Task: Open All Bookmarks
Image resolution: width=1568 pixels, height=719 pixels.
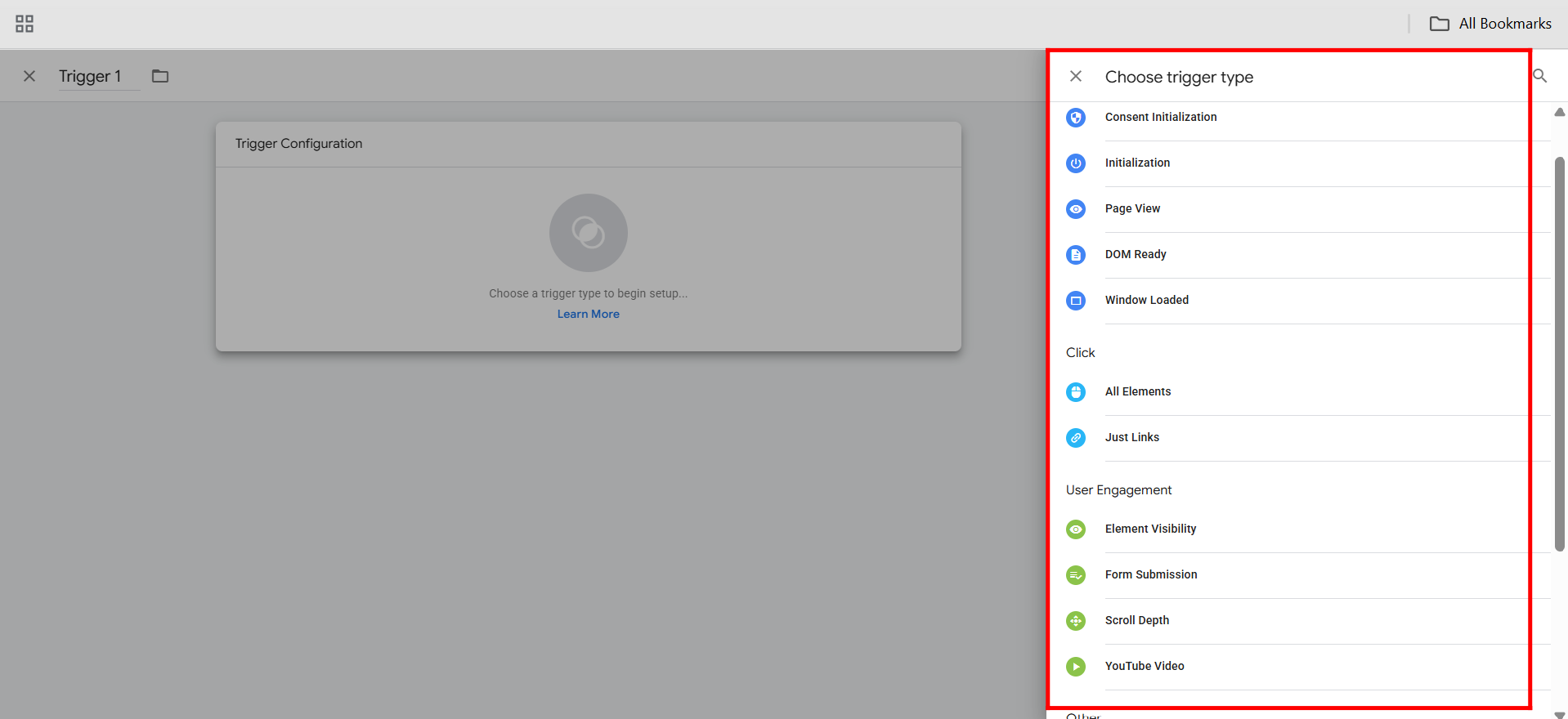Action: pos(1490,24)
